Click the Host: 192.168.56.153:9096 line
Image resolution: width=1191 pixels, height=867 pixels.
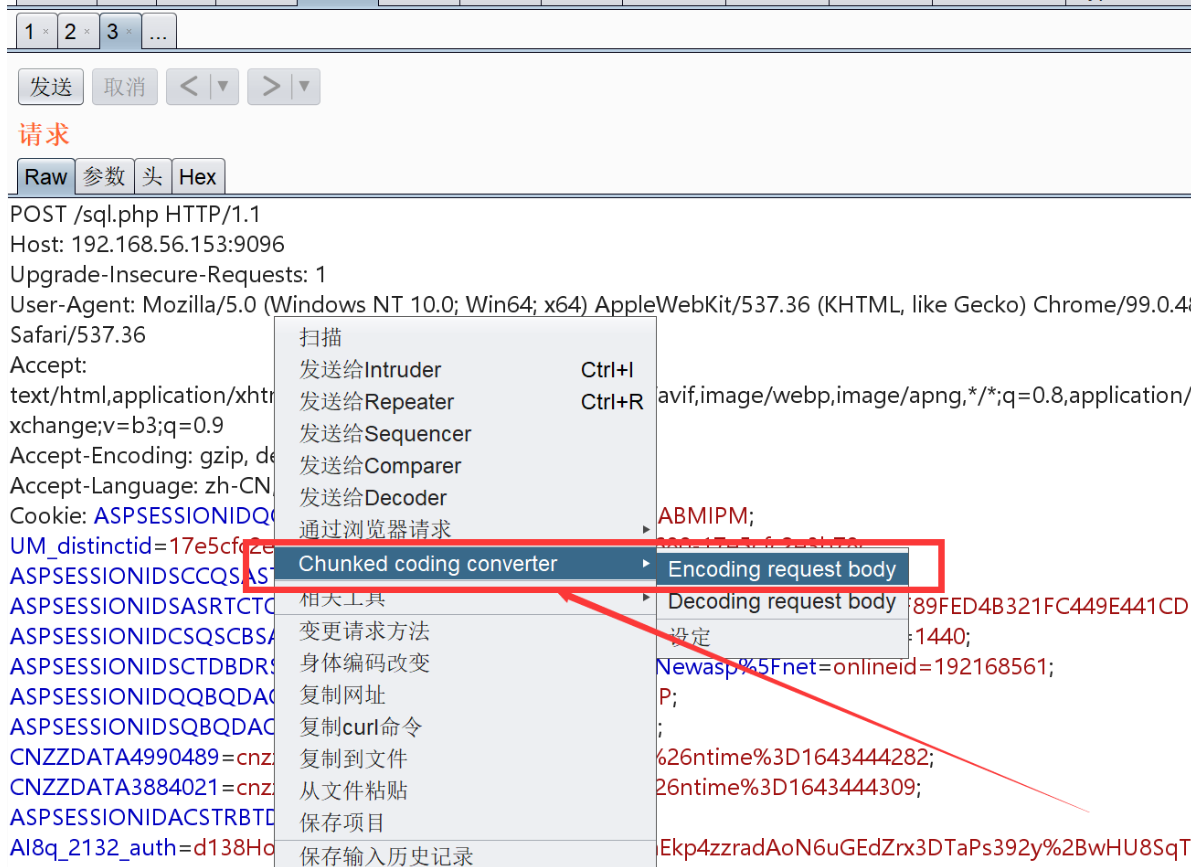pyautogui.click(x=147, y=244)
